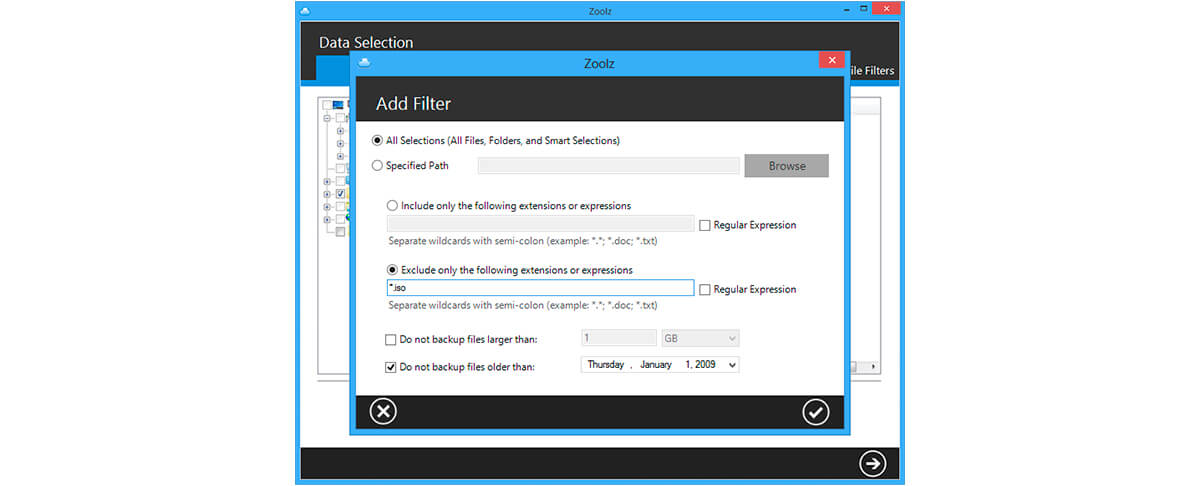1200x486 pixels.
Task: Enable Regular Expression for the include field
Action: tap(705, 225)
